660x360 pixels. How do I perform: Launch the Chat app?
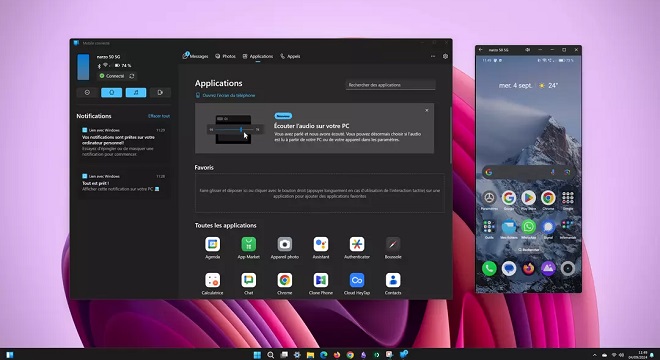coord(248,283)
